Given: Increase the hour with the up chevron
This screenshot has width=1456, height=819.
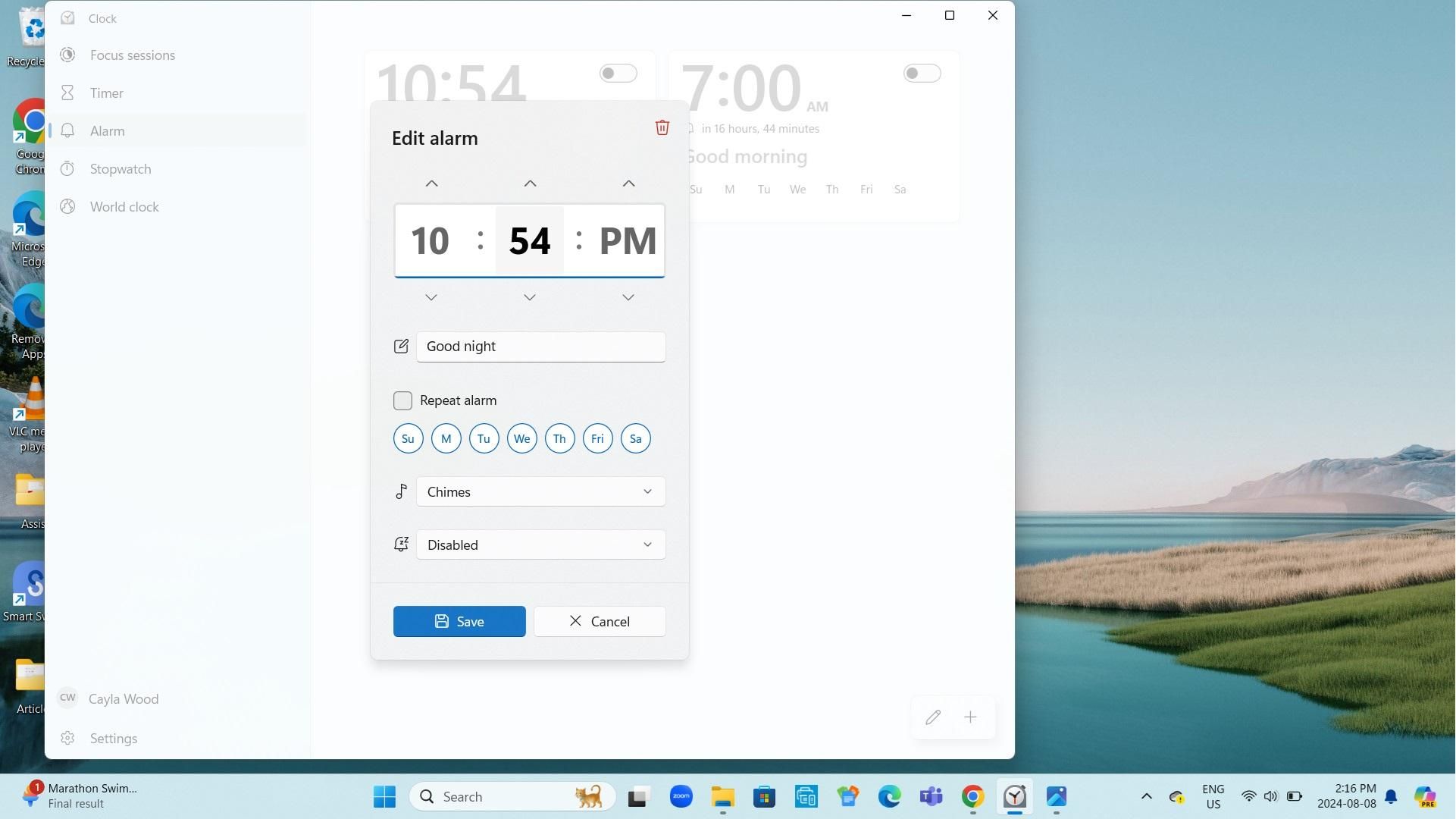Looking at the screenshot, I should 431,184.
